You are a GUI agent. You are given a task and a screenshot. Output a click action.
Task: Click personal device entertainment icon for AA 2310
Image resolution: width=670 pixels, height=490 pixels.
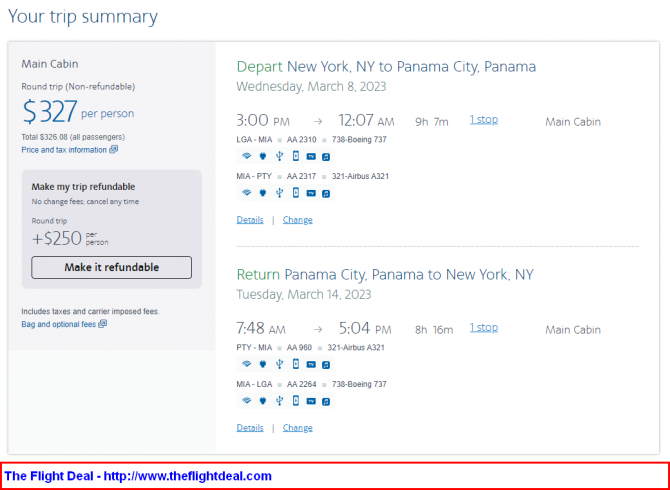coord(296,156)
